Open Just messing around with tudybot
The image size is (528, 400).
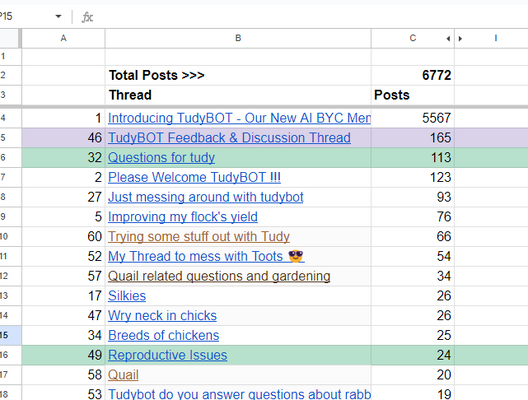tap(206, 197)
